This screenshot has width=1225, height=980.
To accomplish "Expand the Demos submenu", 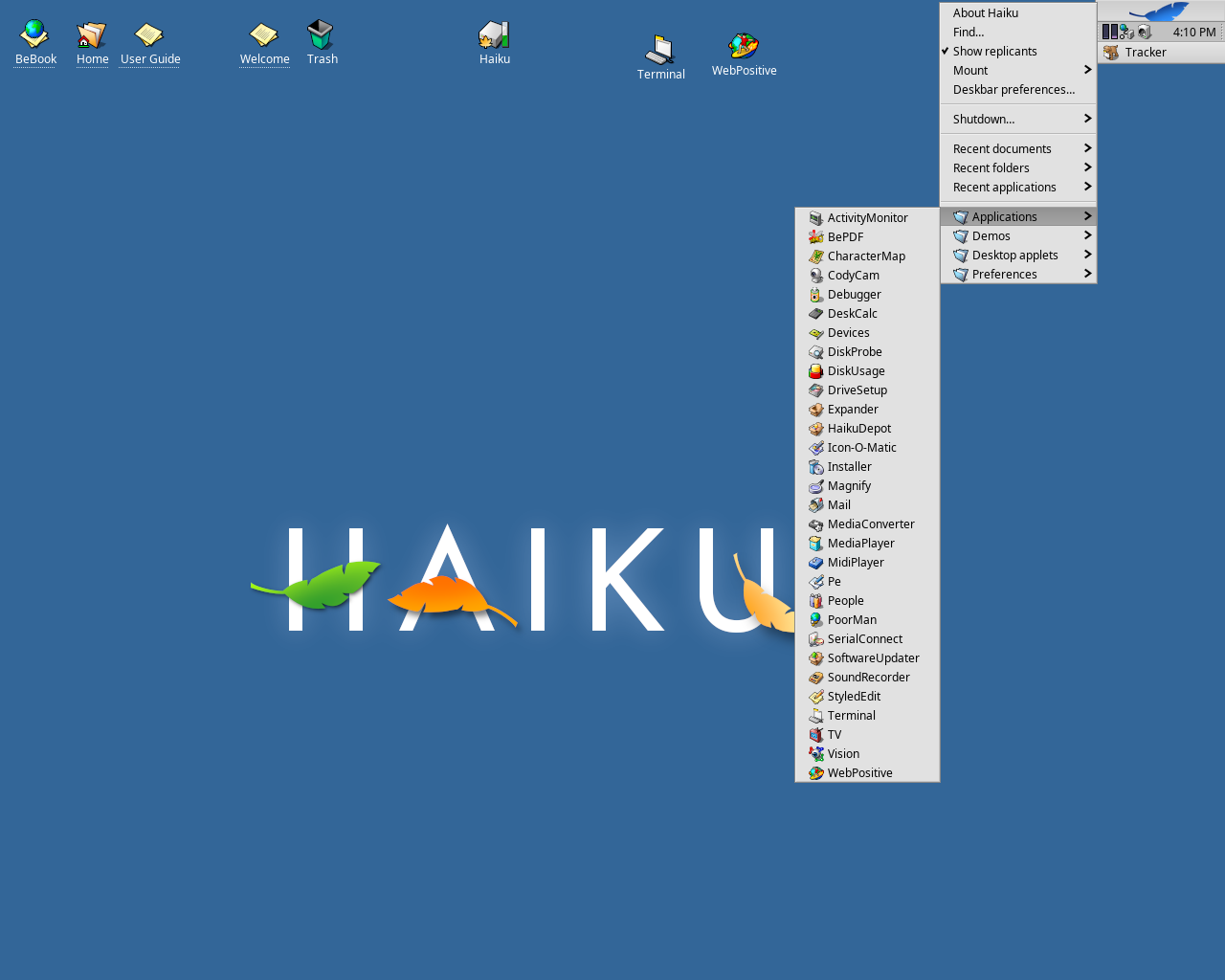I will pyautogui.click(x=1017, y=236).
